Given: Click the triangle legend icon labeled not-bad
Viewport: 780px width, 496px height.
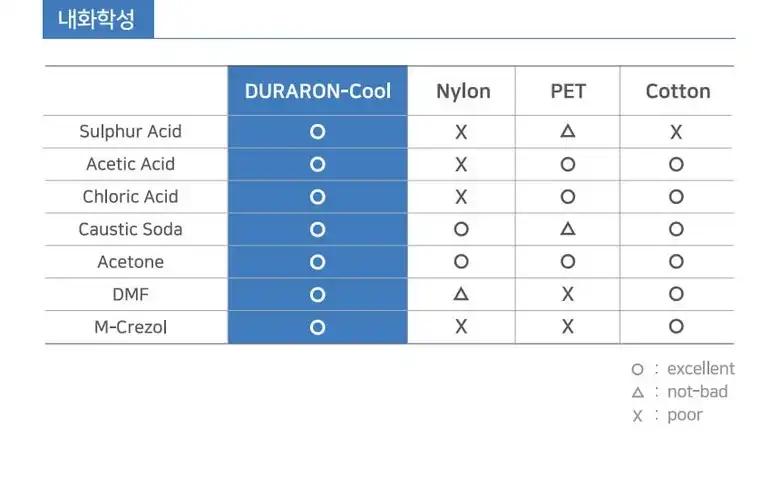Looking at the screenshot, I should (x=637, y=393).
